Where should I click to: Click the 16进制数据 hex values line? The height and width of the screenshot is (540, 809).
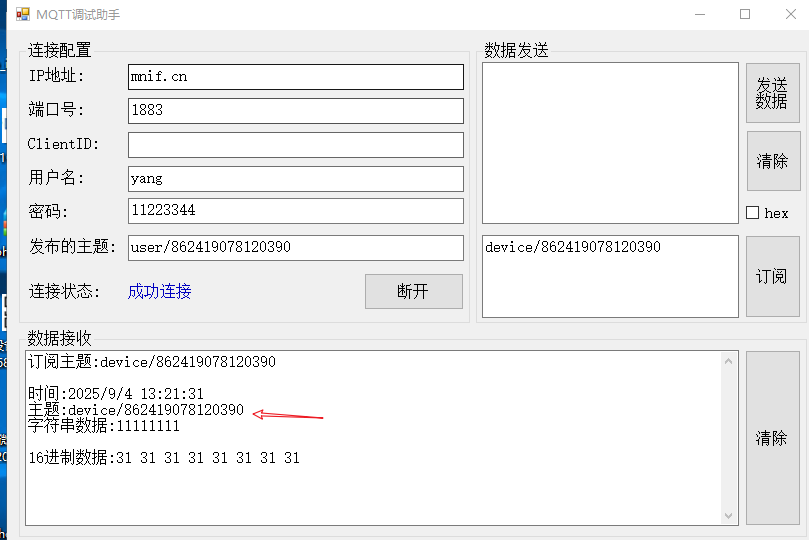(164, 458)
